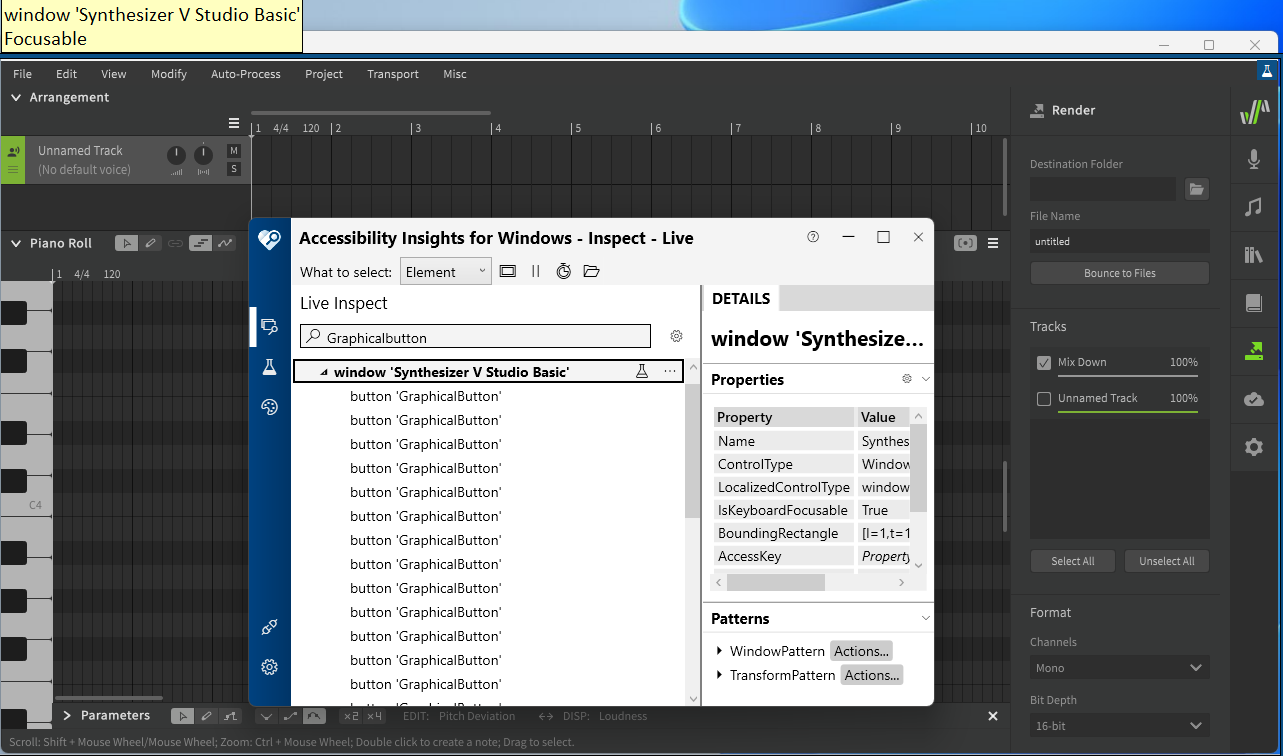Open the cloud license panel in sidebar

(1254, 399)
